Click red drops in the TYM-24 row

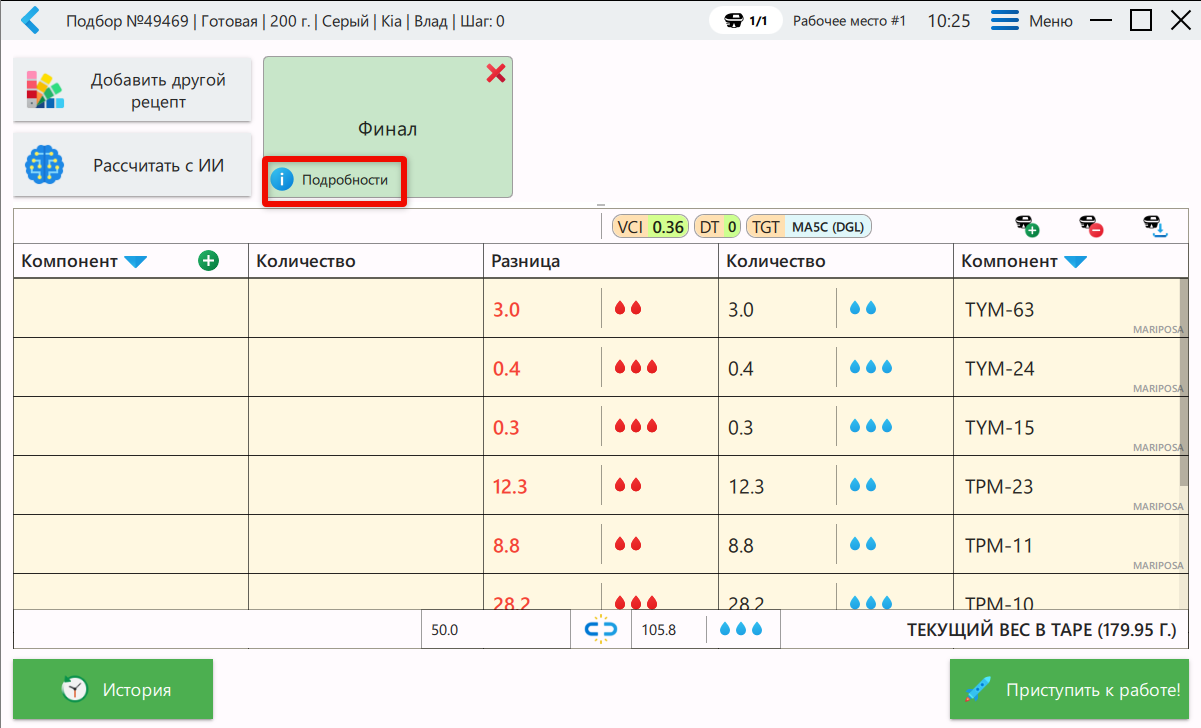tap(636, 368)
